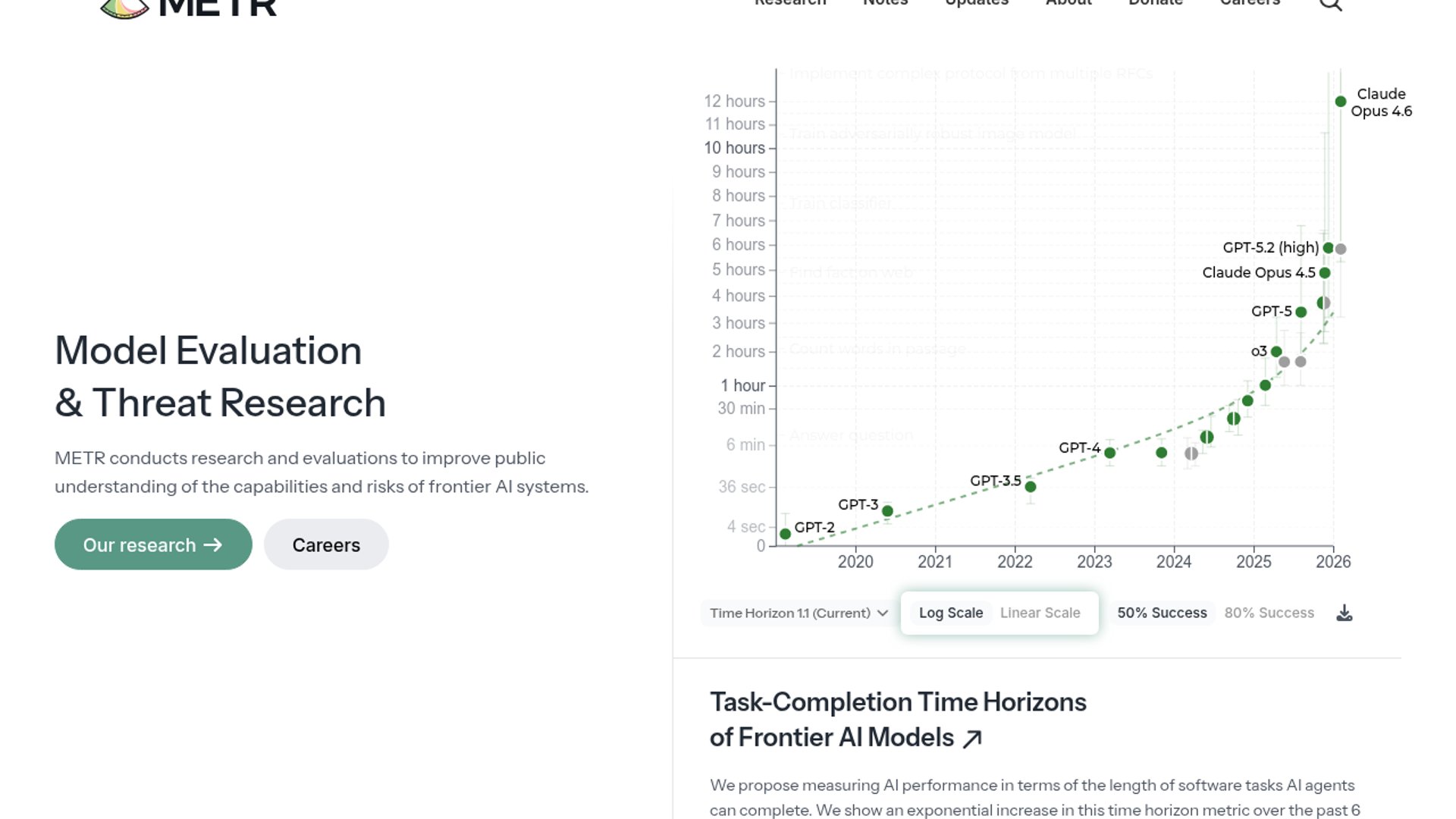Image resolution: width=1456 pixels, height=819 pixels.
Task: Switch to 80% Success threshold
Action: 1269,613
